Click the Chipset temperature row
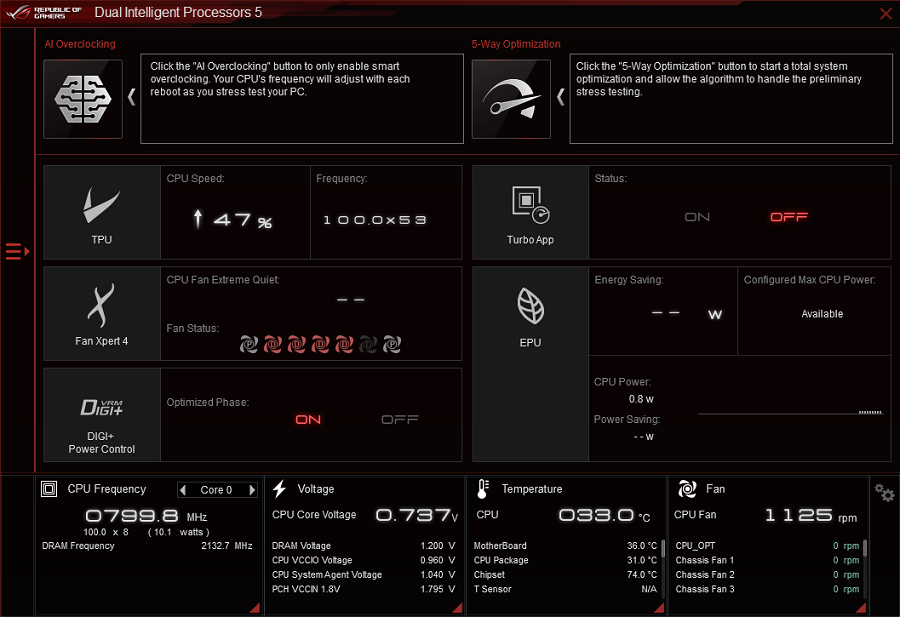900x617 pixels. tap(565, 575)
